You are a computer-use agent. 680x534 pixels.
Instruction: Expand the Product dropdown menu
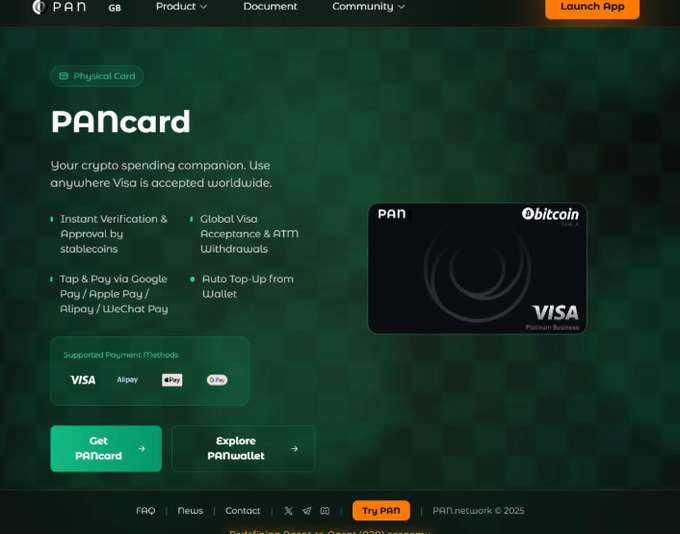(181, 7)
